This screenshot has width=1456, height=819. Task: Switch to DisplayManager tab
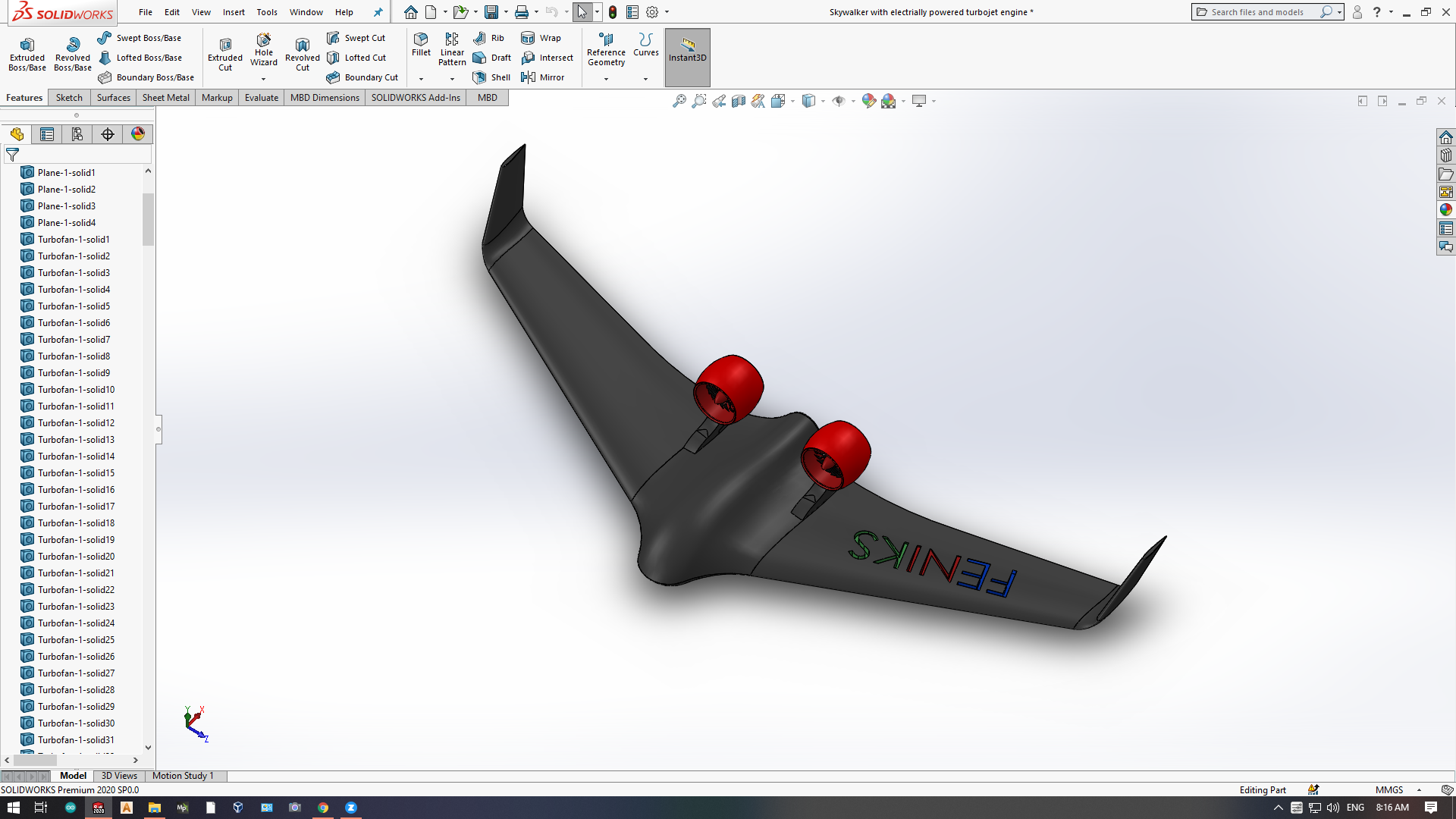click(138, 134)
